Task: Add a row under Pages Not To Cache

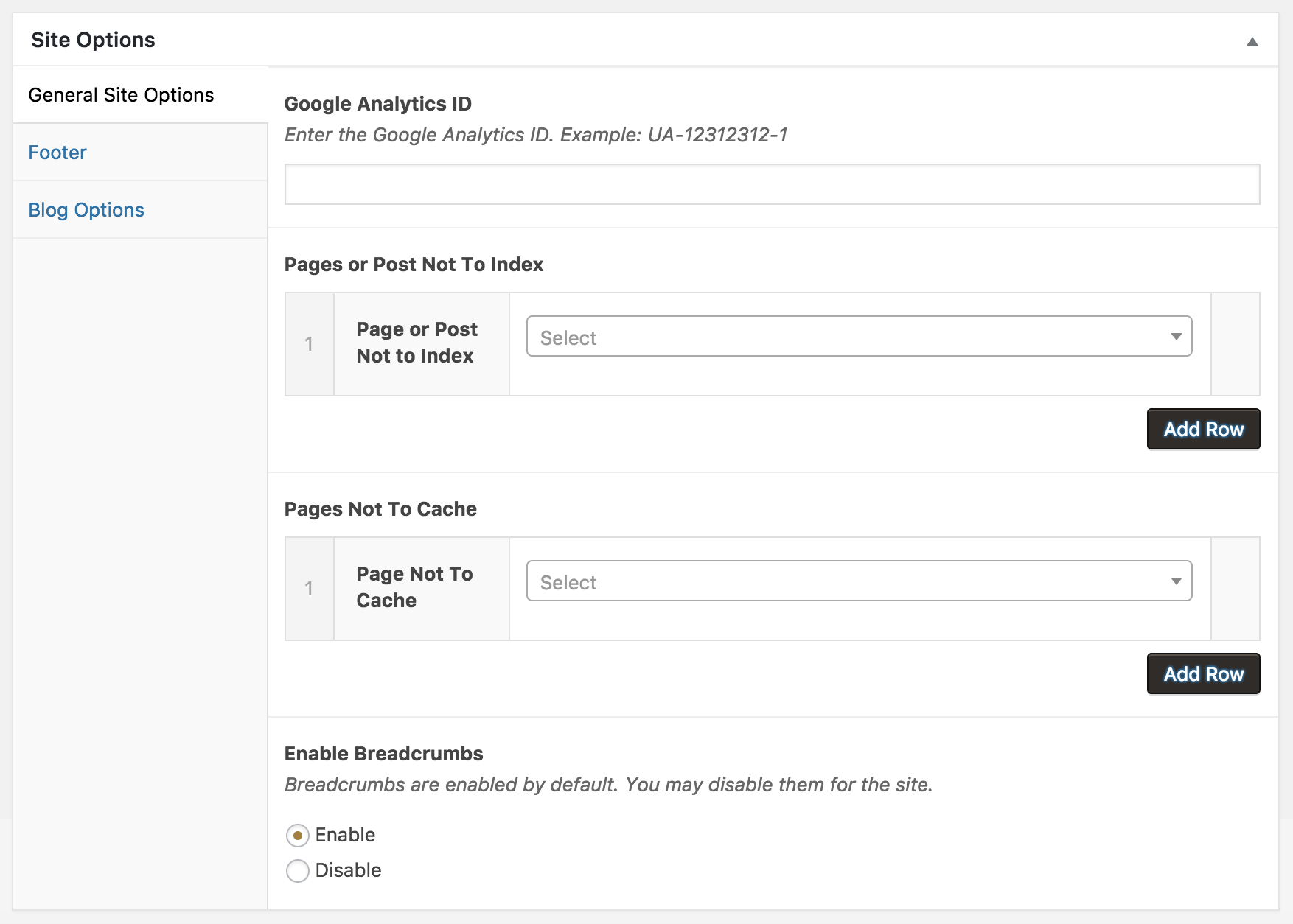Action: [1203, 673]
